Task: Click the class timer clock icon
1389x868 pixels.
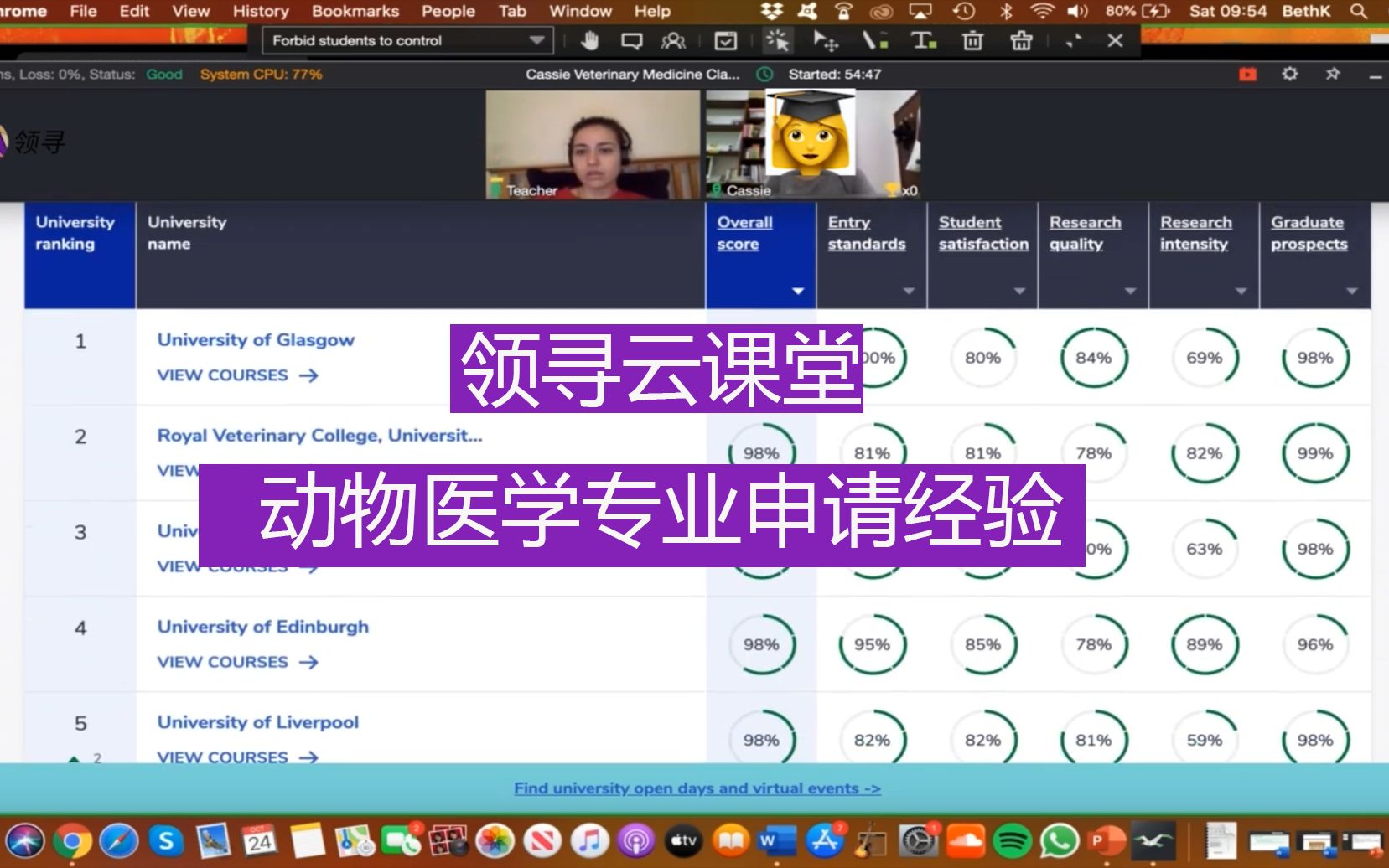Action: coord(764,75)
